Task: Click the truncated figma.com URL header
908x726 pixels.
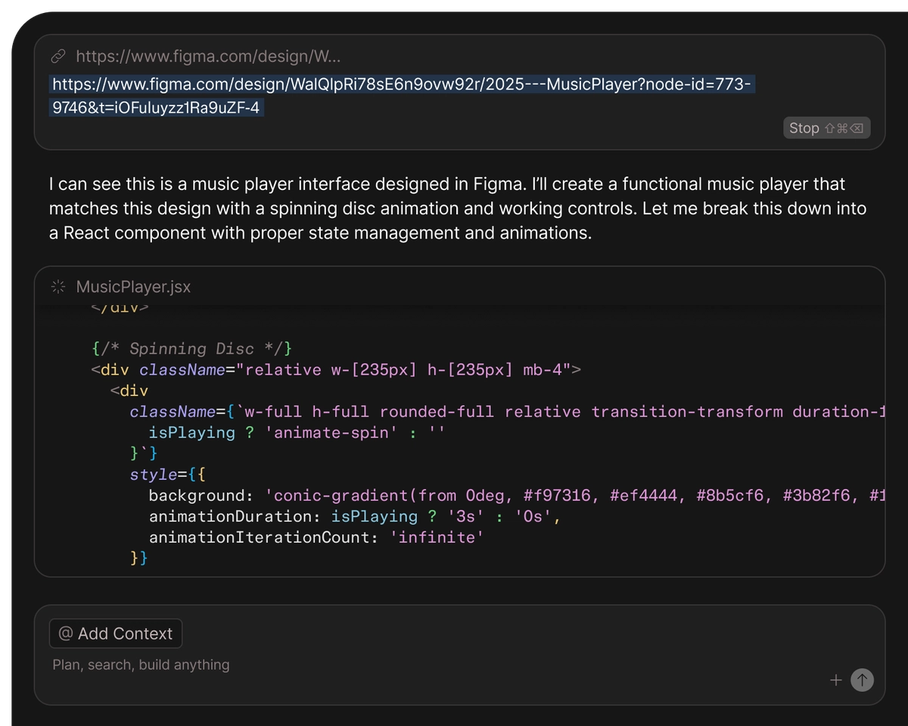Action: coord(208,57)
